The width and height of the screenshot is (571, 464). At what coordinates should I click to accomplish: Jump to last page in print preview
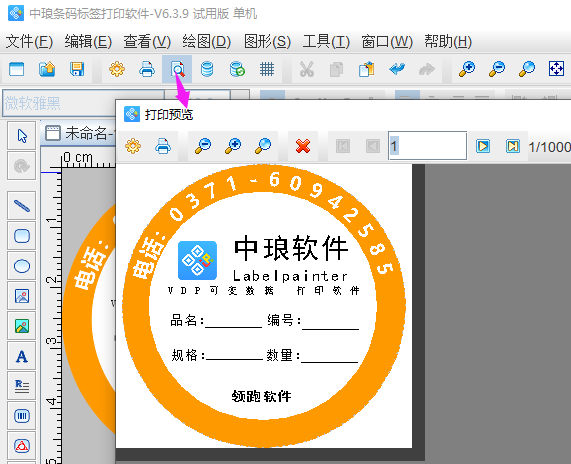513,146
